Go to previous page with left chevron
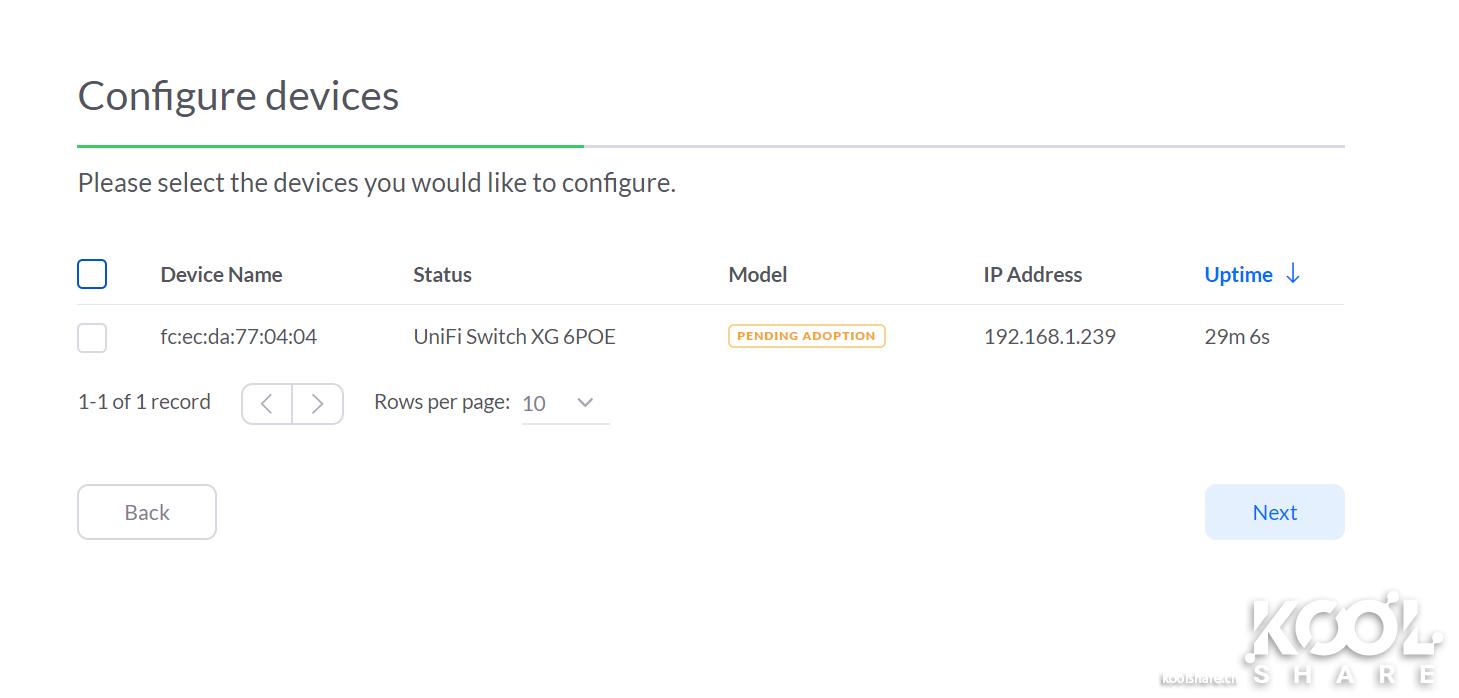The height and width of the screenshot is (698, 1459). pyautogui.click(x=267, y=404)
